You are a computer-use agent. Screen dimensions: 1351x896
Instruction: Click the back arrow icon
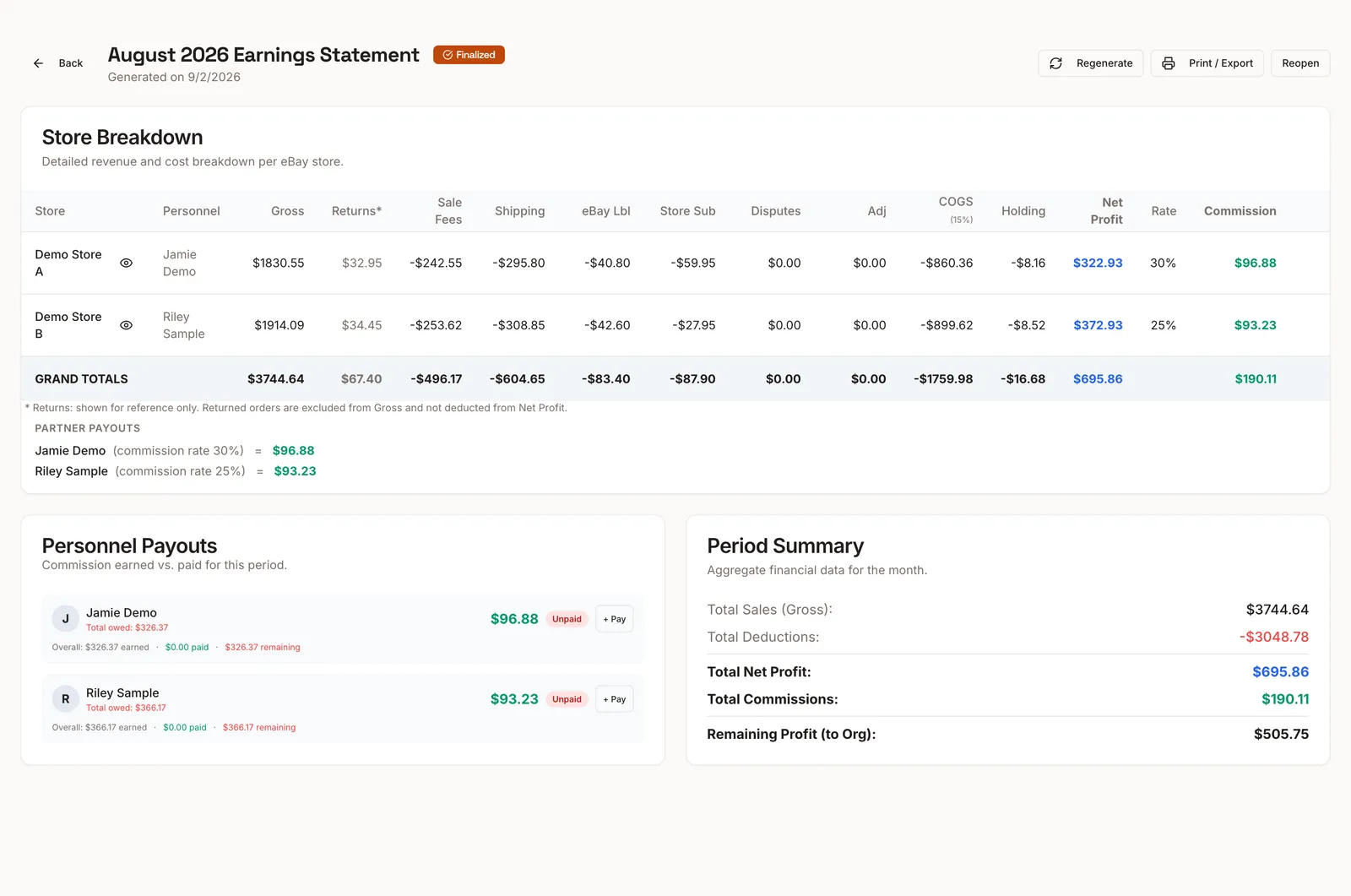38,63
